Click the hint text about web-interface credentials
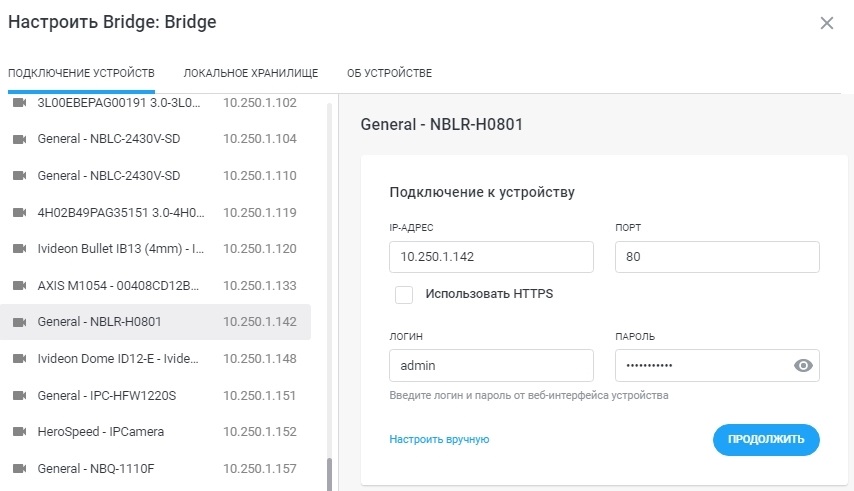 coord(529,395)
